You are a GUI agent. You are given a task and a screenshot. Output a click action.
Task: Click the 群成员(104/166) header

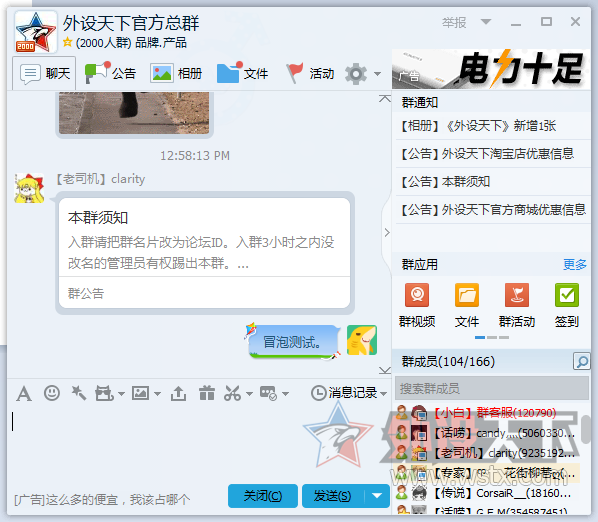[448, 361]
